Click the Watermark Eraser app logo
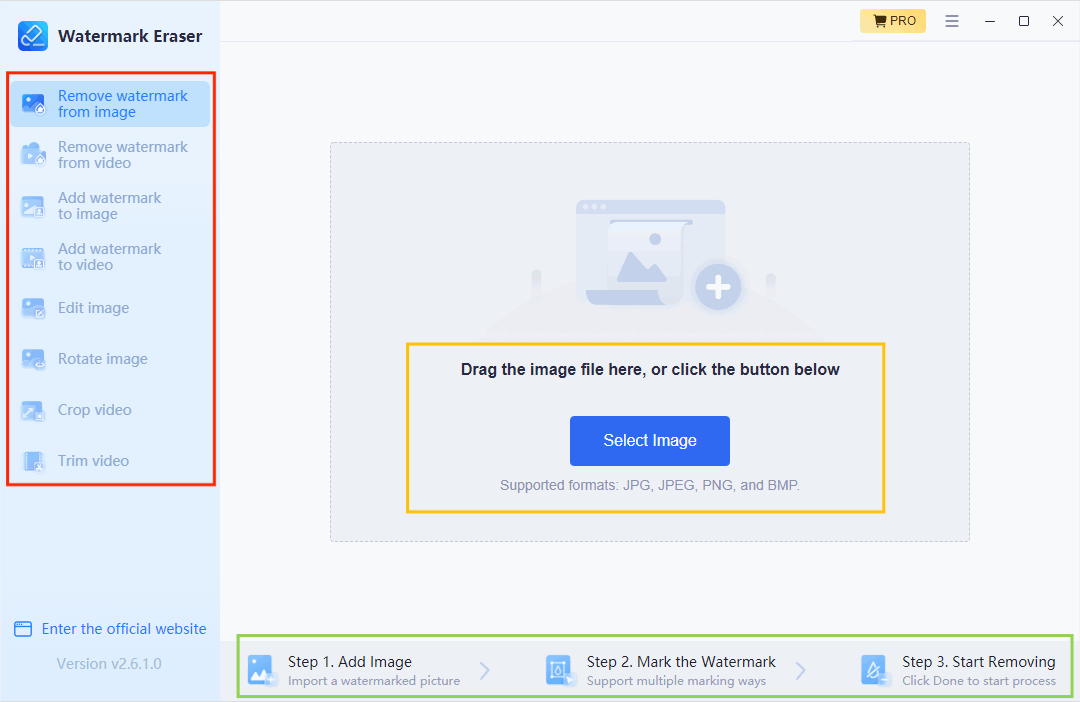Screen dimensions: 1080x702 click(x=33, y=36)
